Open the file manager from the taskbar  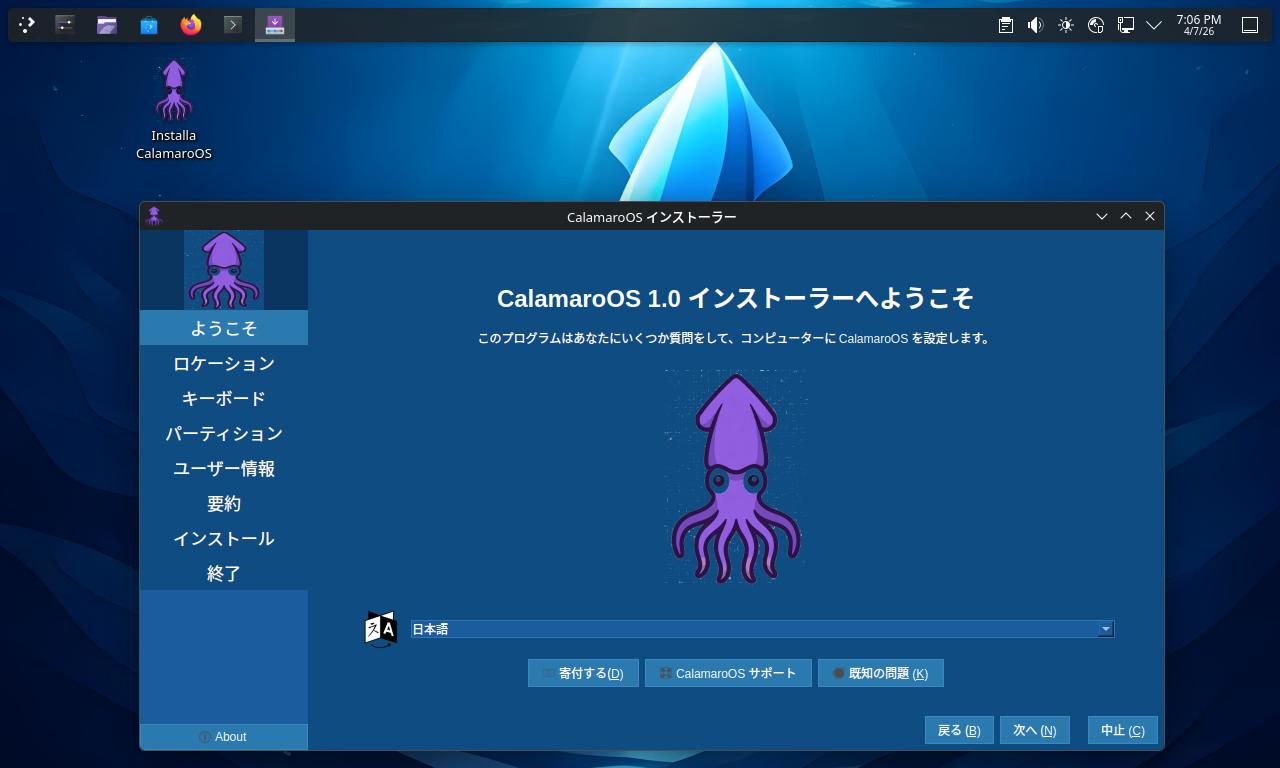pos(107,25)
